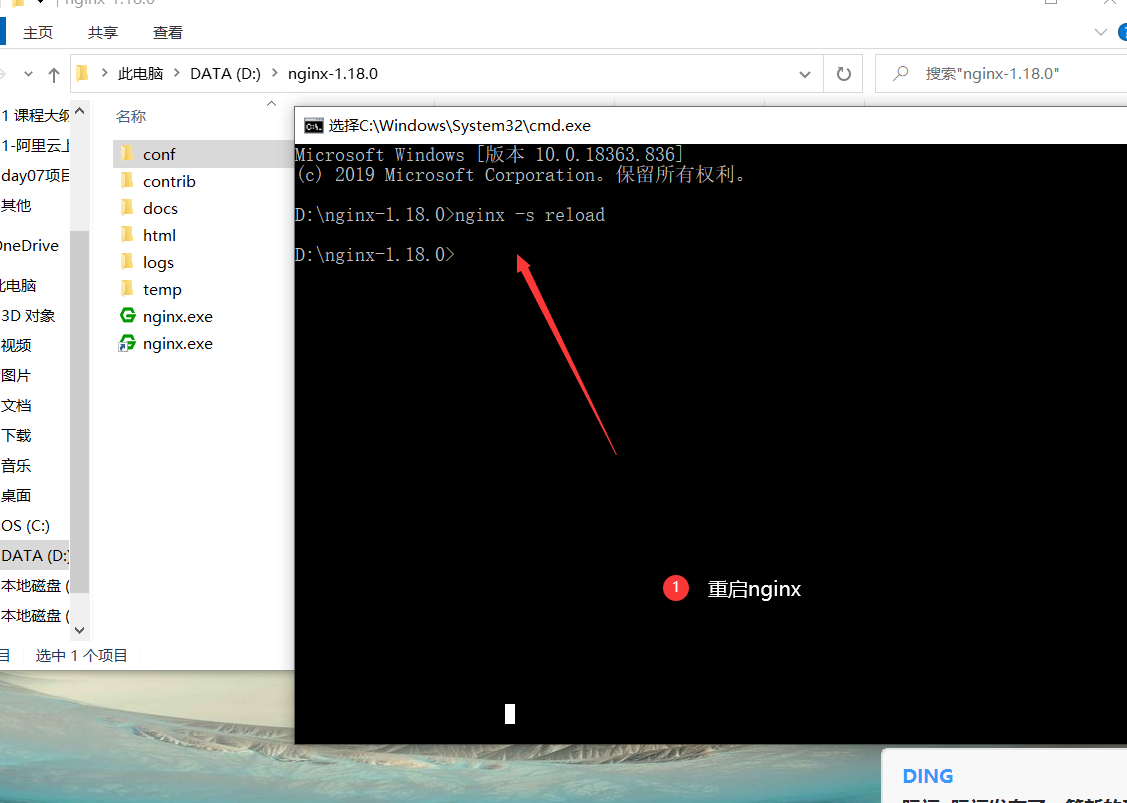
Task: Select the temp folder
Action: point(162,290)
